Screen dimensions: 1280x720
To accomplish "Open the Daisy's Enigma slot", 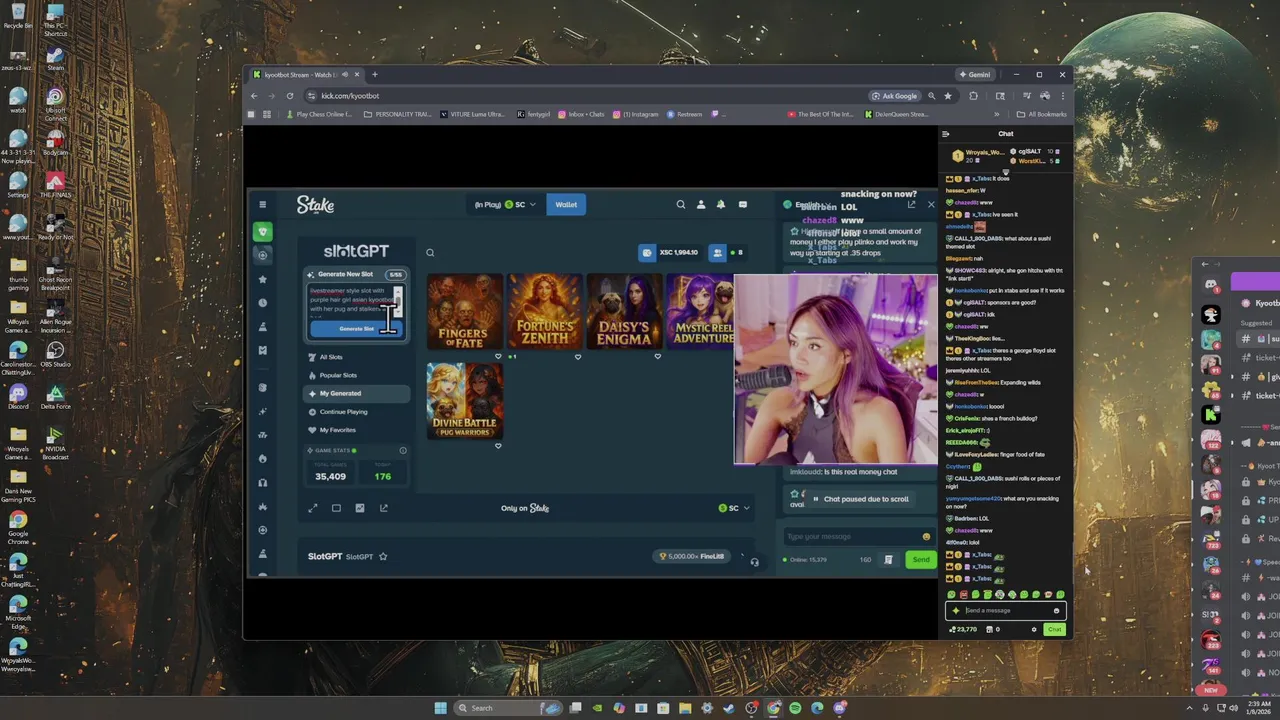I will pyautogui.click(x=624, y=312).
